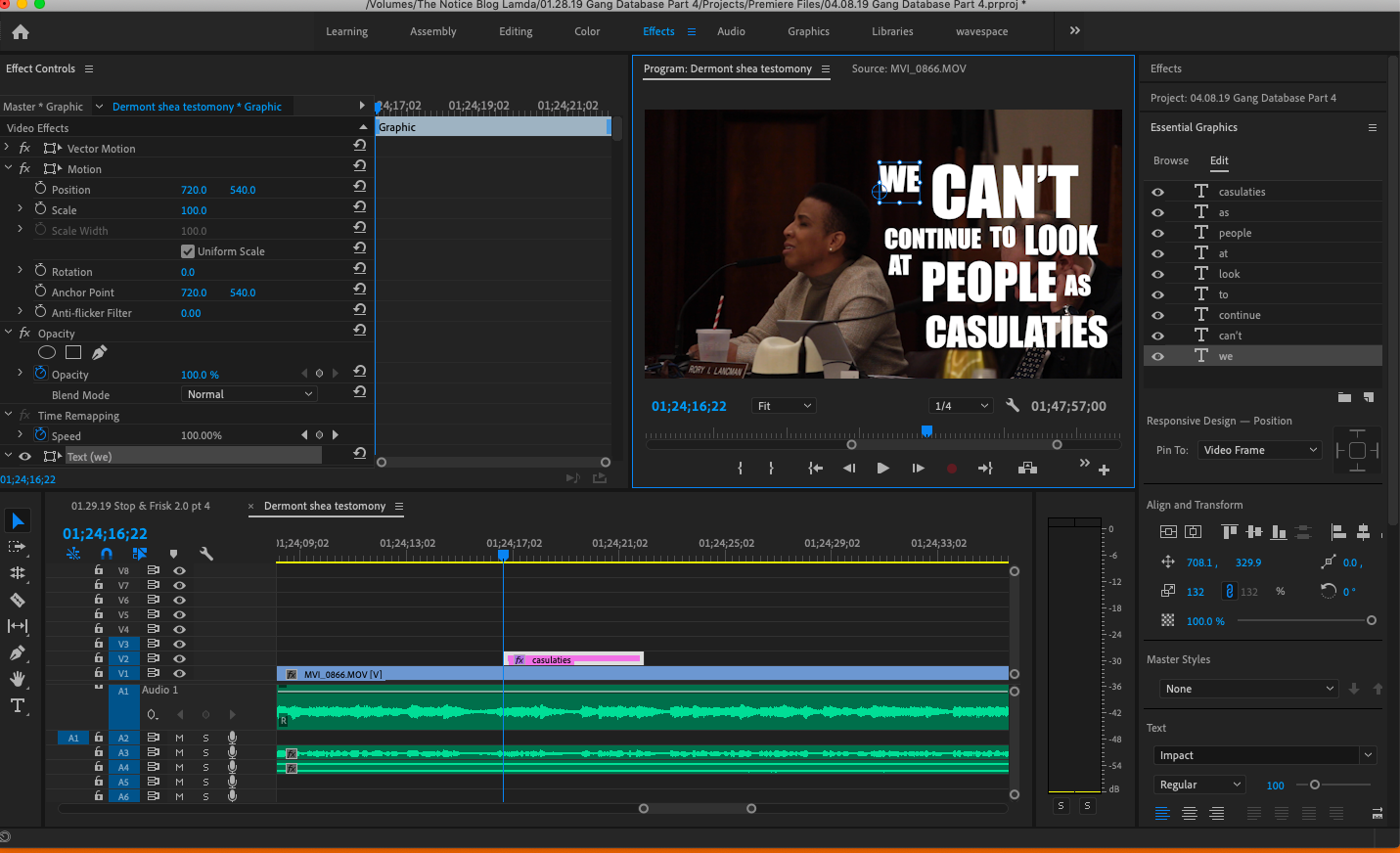Click timeline timecode 01;24;16;22 field
1400x853 pixels.
pos(105,533)
